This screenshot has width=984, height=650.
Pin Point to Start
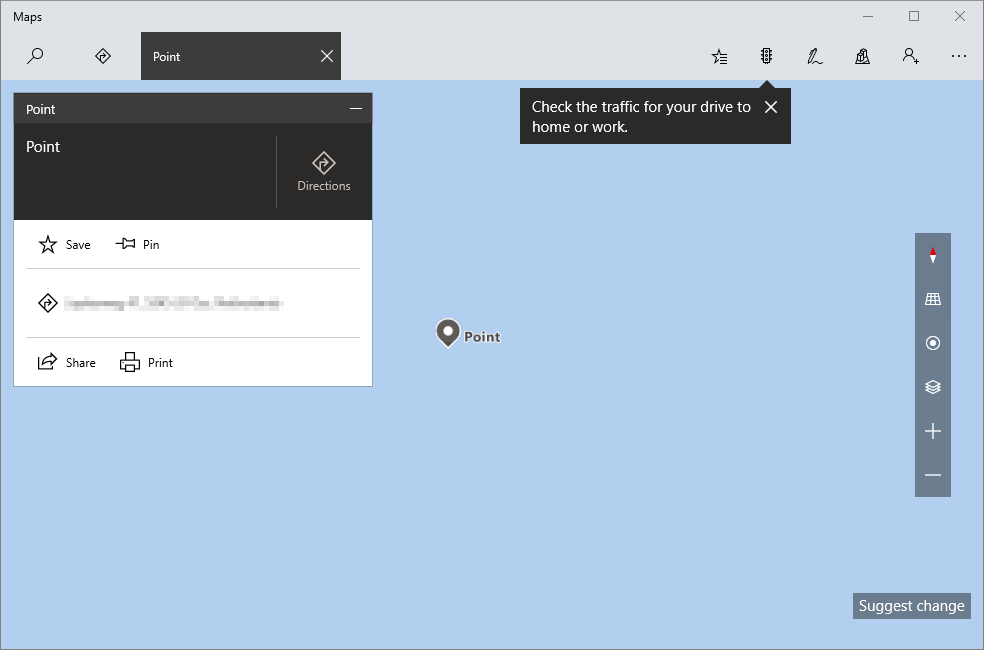(x=137, y=244)
